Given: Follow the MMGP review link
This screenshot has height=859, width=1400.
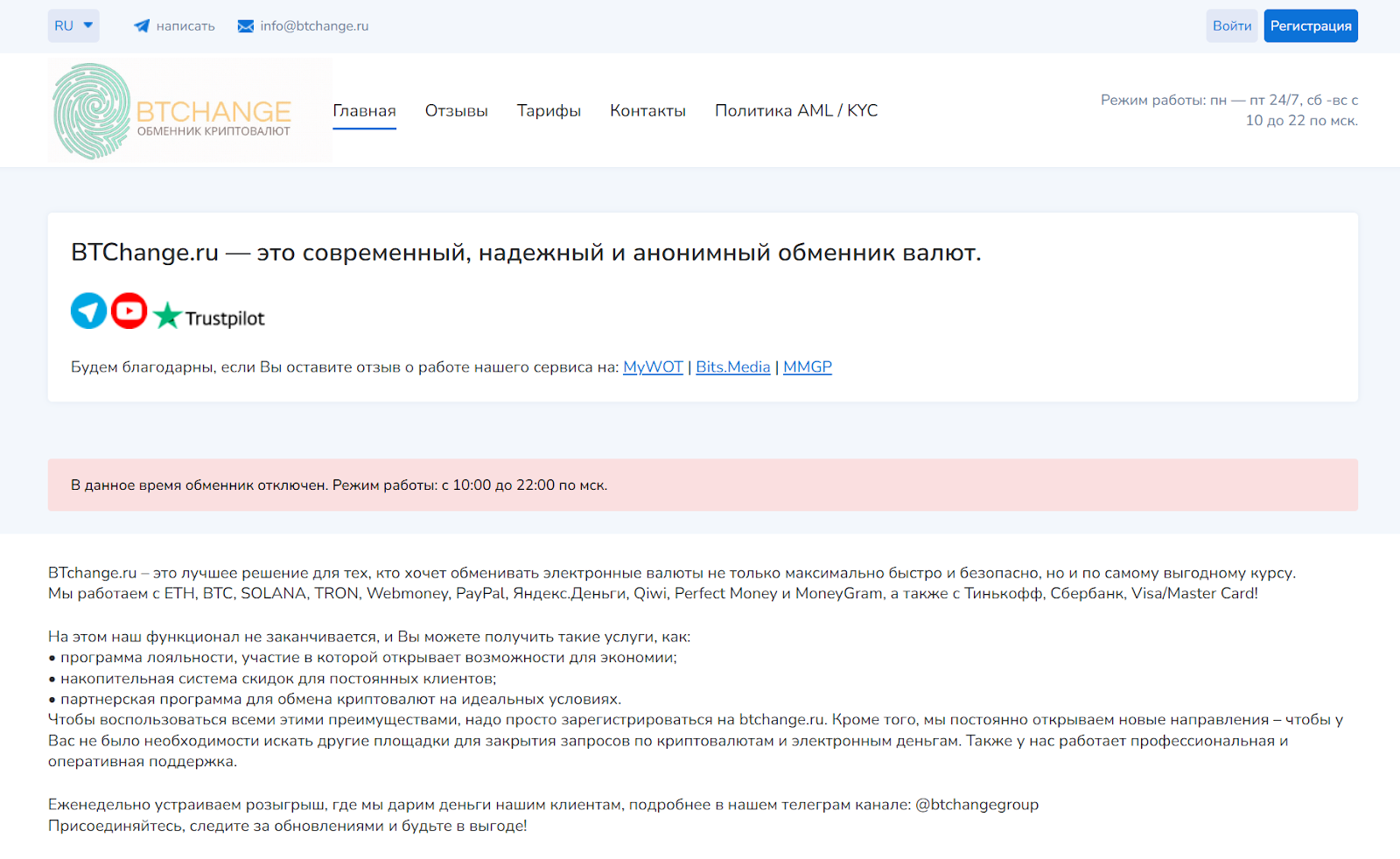Looking at the screenshot, I should (808, 367).
